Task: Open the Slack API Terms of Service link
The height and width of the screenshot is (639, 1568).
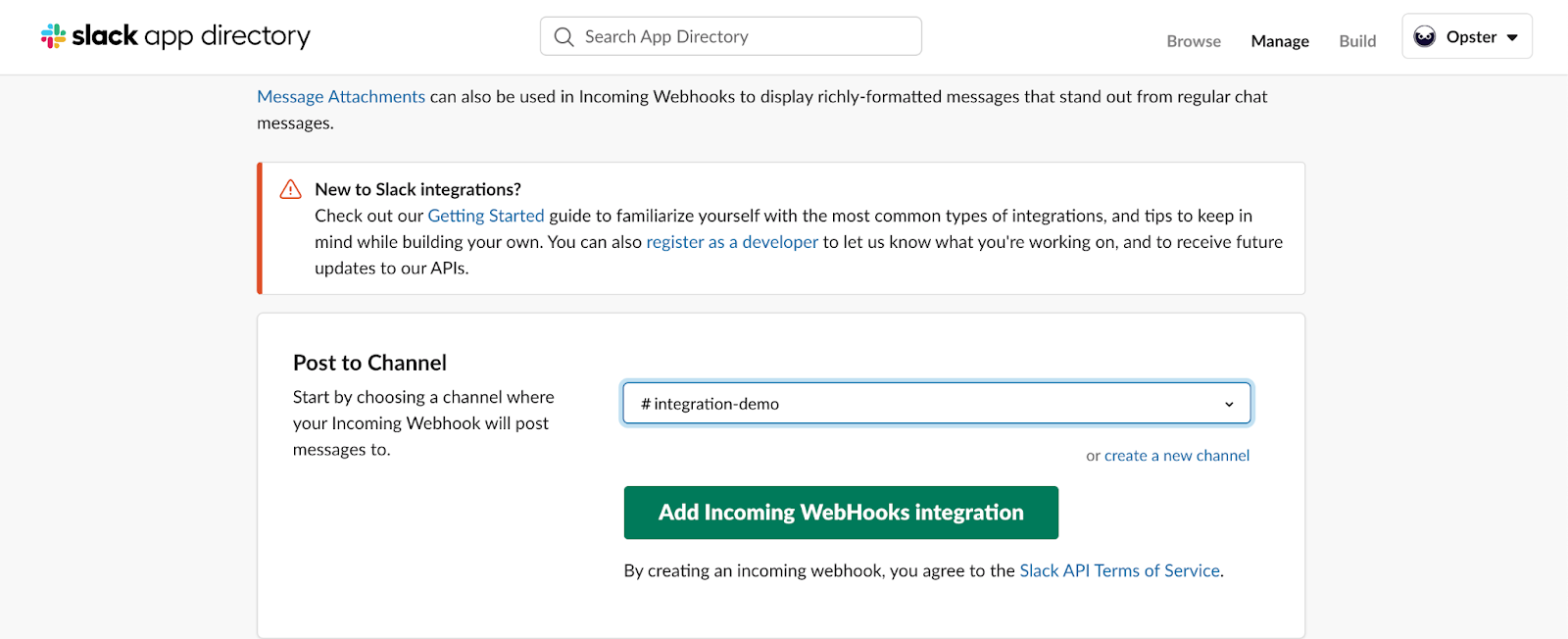Action: coord(1120,570)
